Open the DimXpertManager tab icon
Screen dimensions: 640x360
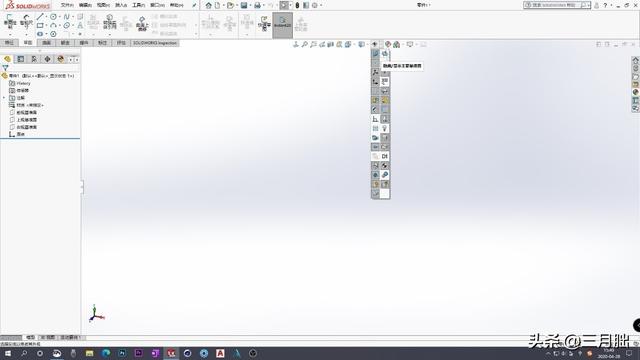coord(47,59)
